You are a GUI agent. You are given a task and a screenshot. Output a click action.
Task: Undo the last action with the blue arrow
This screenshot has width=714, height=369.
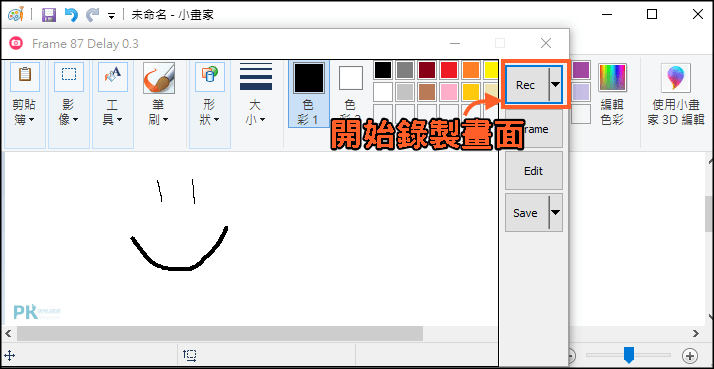pos(71,15)
